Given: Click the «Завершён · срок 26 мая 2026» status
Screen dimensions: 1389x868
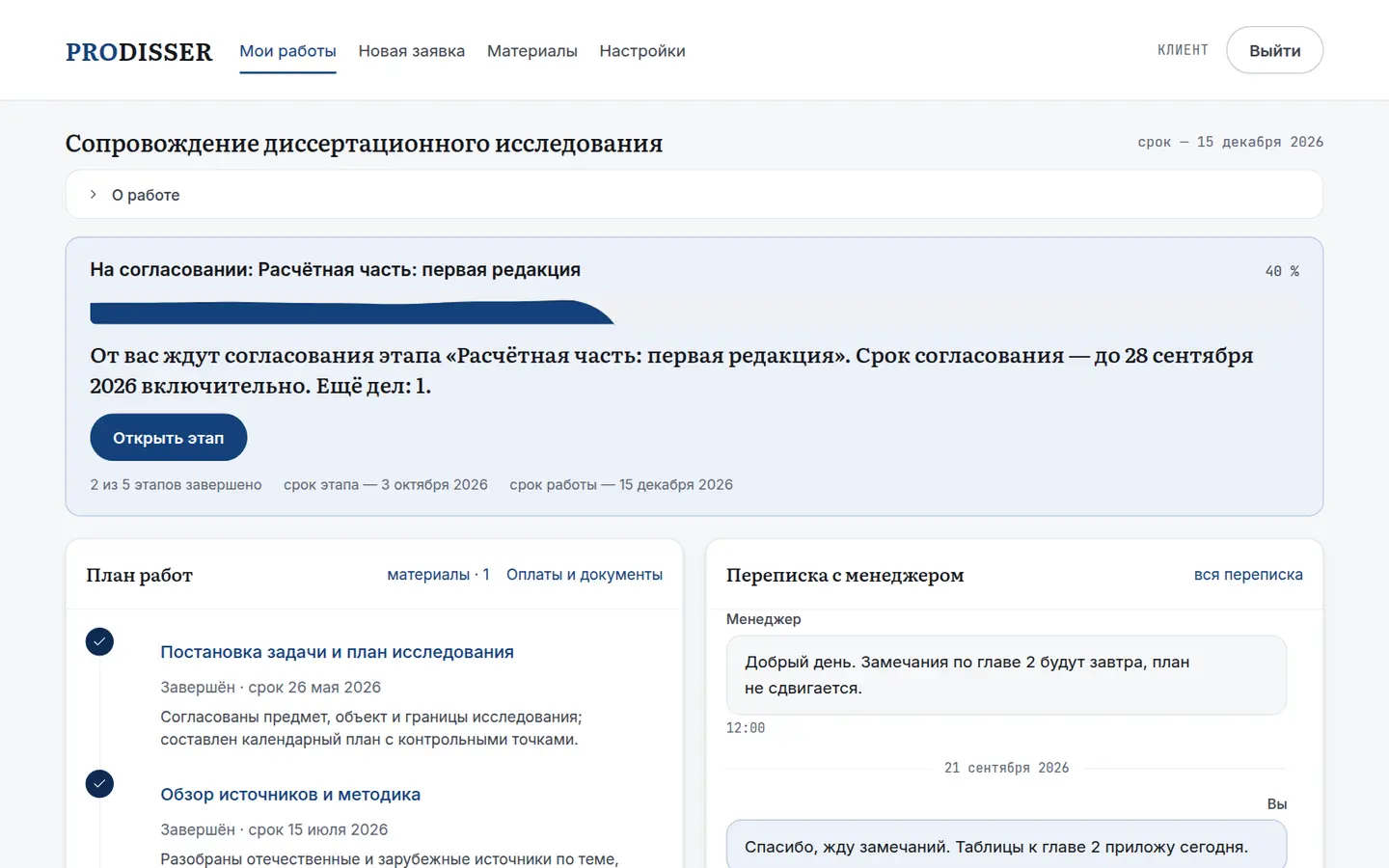Looking at the screenshot, I should pyautogui.click(x=270, y=688).
